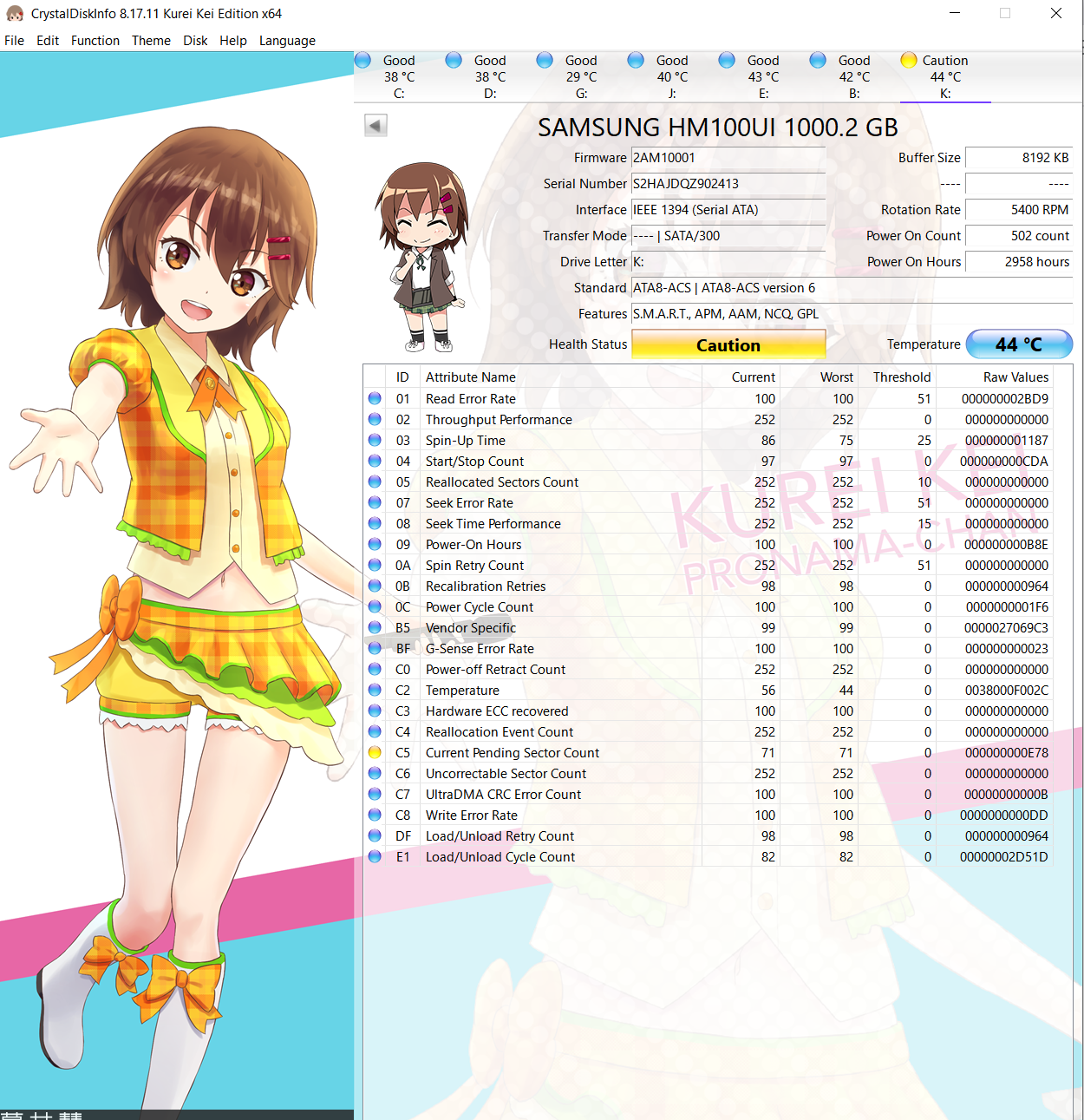Click status orb of Load/Unload Cycle Count row
1084x1120 pixels.
tap(375, 856)
